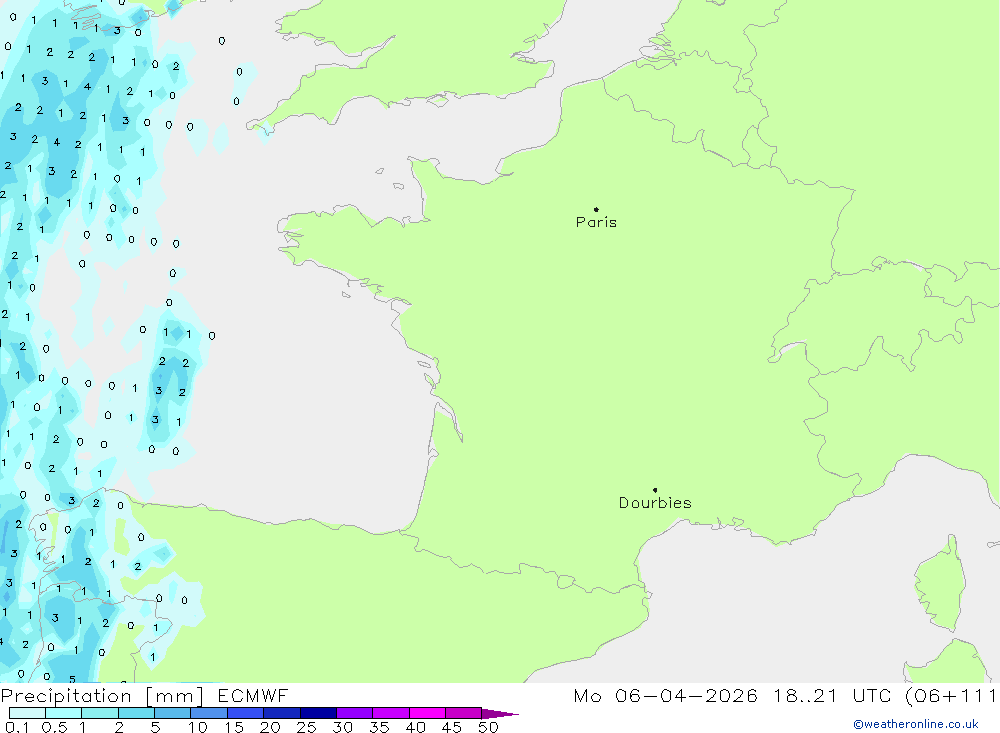Click the Paris location dot marker

(596, 209)
